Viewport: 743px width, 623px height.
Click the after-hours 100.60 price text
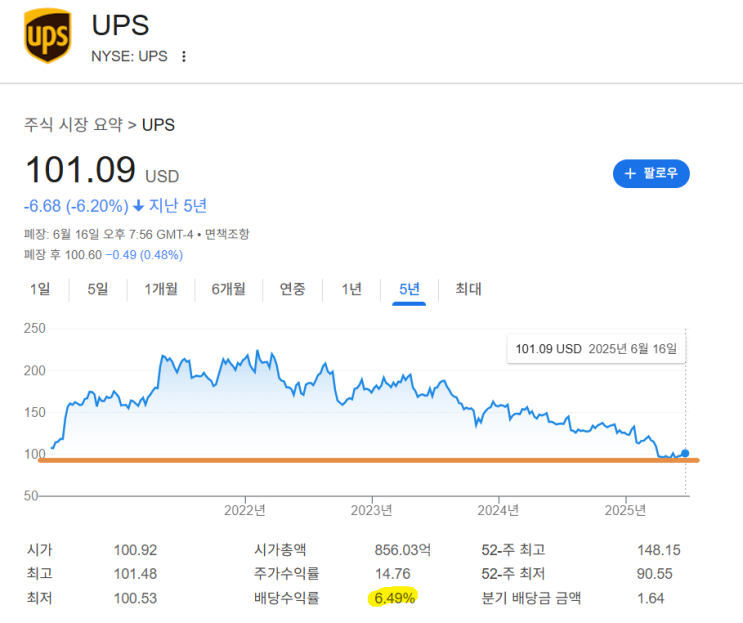(x=83, y=255)
